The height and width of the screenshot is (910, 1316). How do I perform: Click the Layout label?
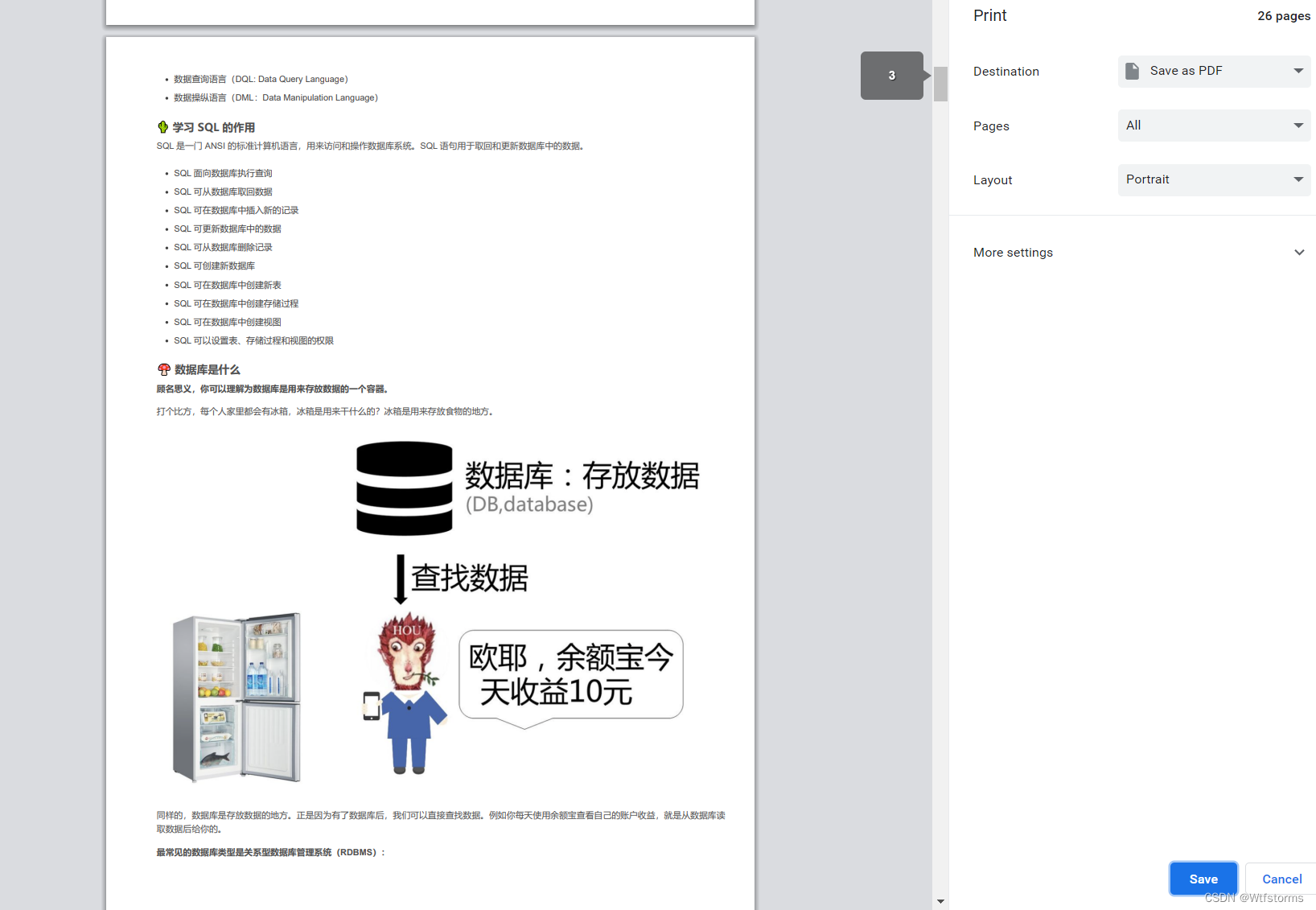tap(993, 180)
